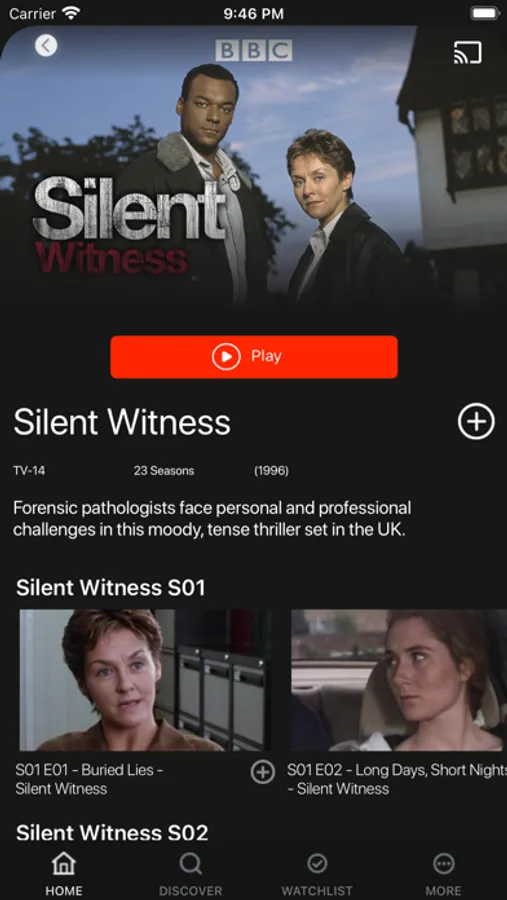The image size is (507, 900).
Task: Tap the BBC logo
Action: (254, 51)
